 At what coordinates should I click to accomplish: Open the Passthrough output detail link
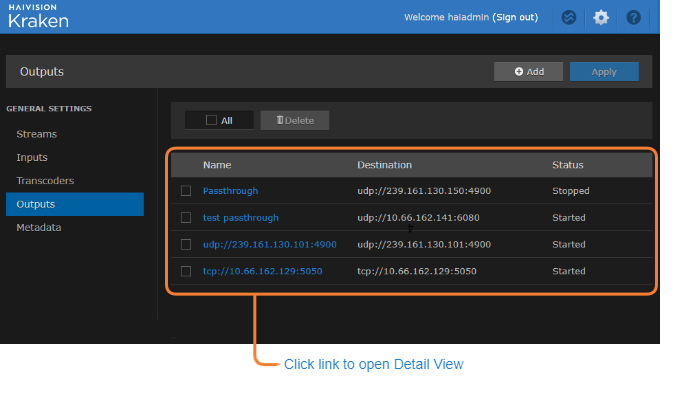[230, 191]
